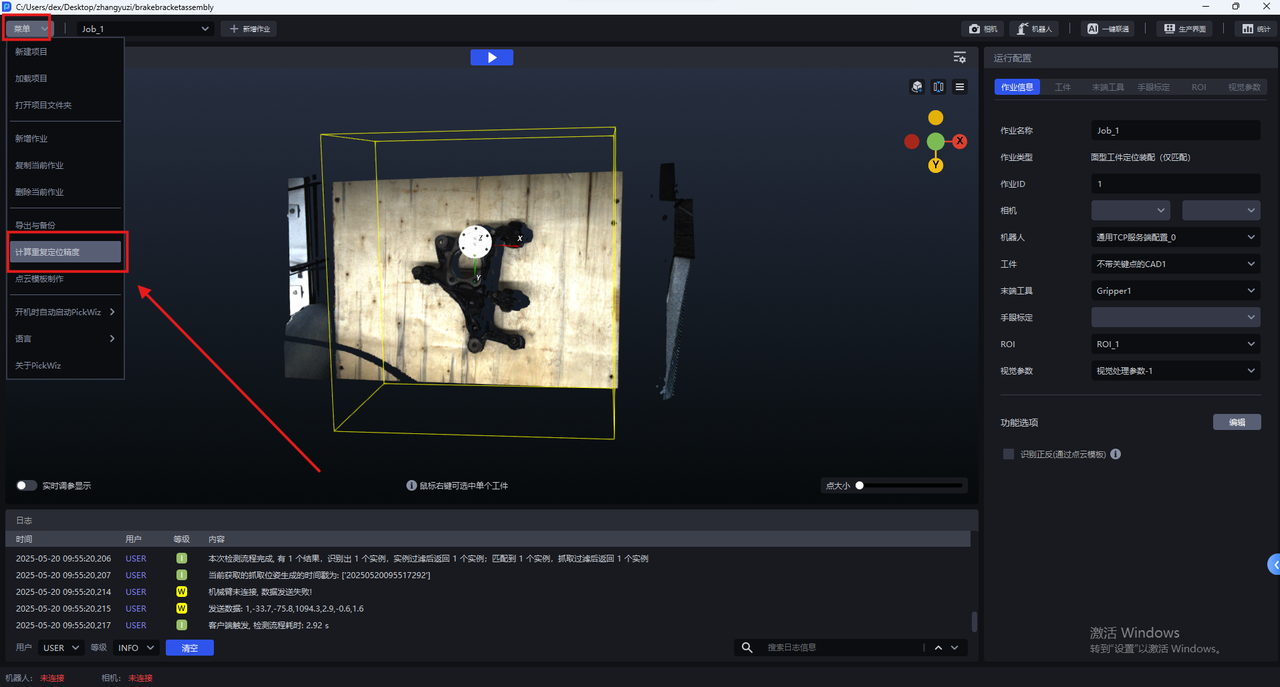The width and height of the screenshot is (1280, 687).
Task: Open the log 等级 INFO dropdown
Action: click(x=136, y=648)
